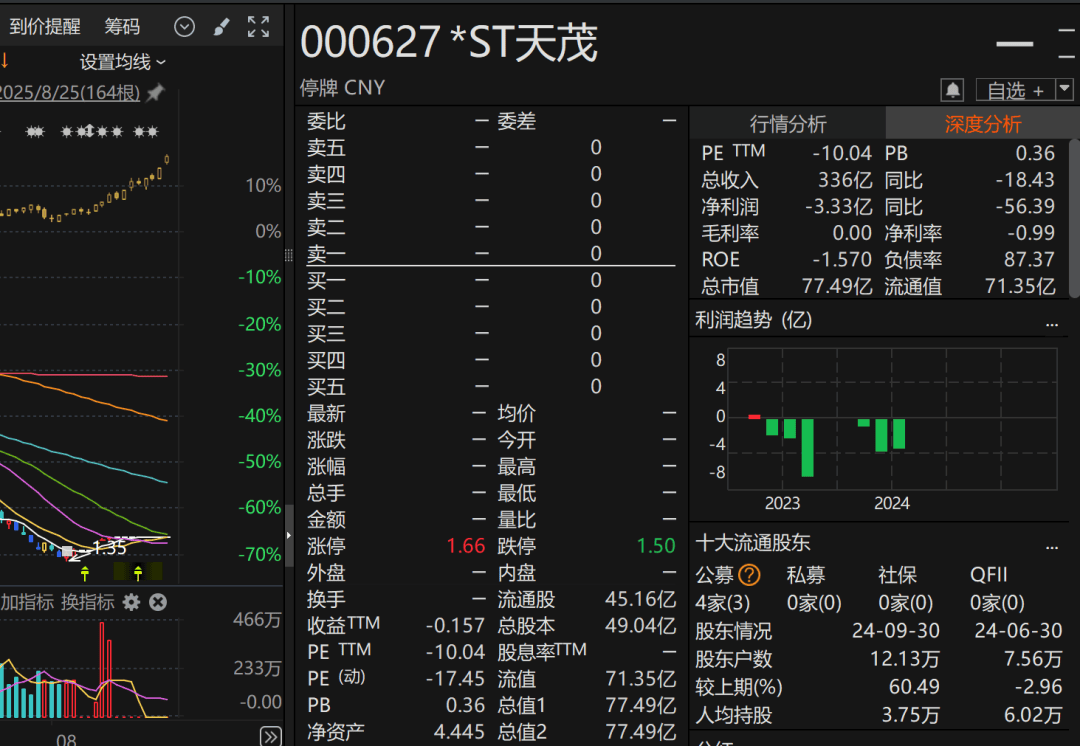Open 筹码 chip distribution
1080x746 pixels.
click(122, 27)
